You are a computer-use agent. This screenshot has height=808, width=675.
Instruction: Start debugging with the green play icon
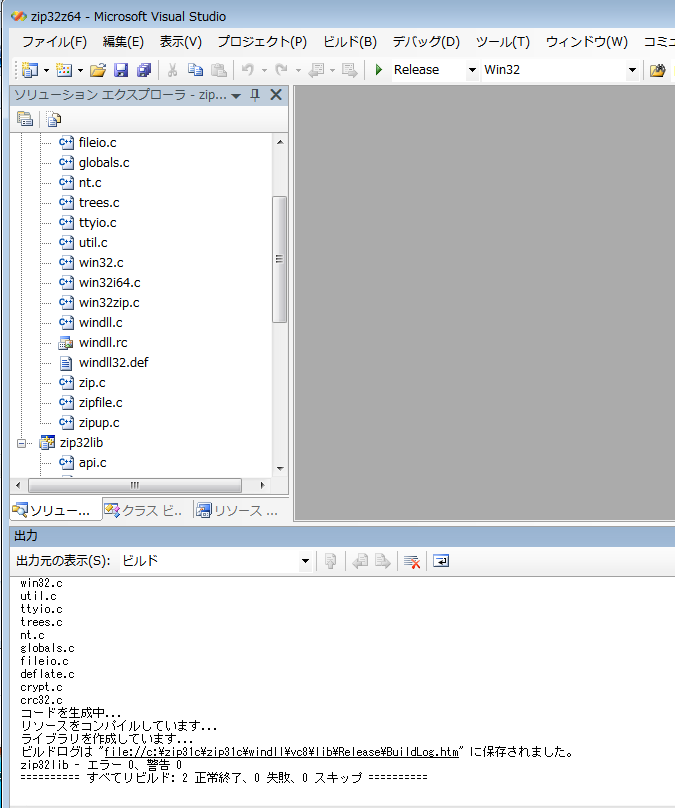pos(379,70)
